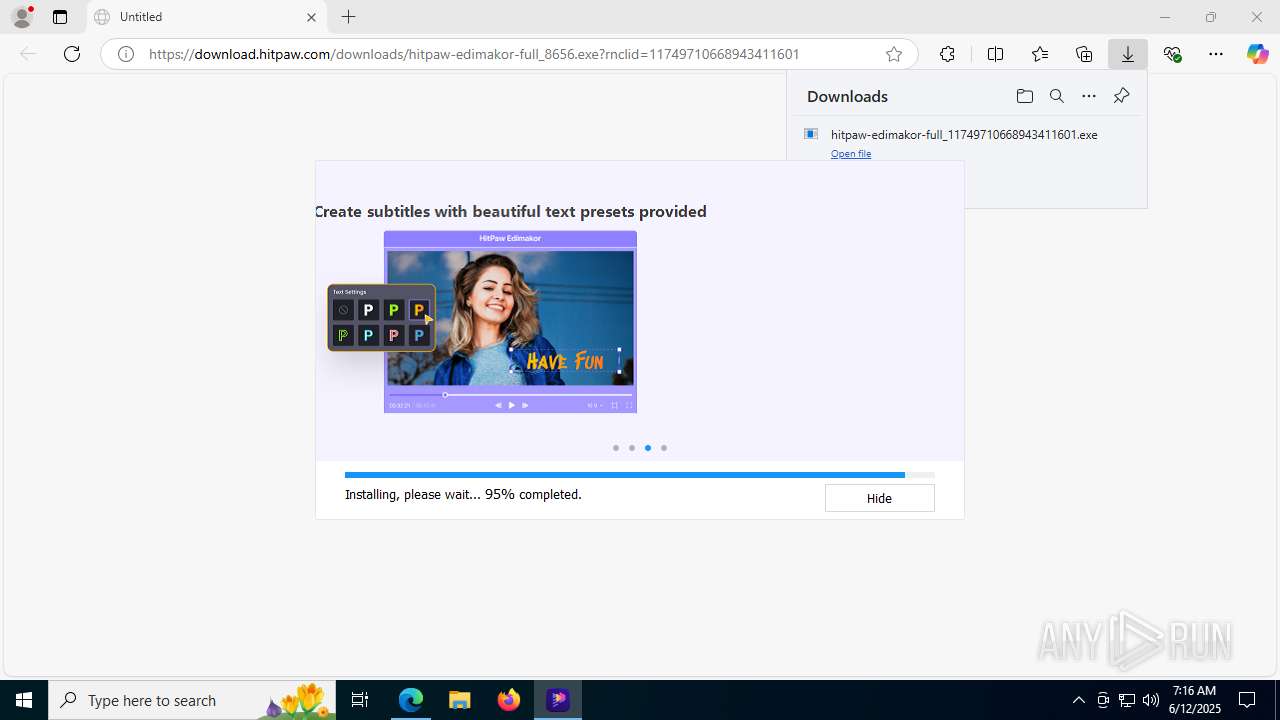Open Task View on the taskbar
The image size is (1280, 720).
point(360,700)
